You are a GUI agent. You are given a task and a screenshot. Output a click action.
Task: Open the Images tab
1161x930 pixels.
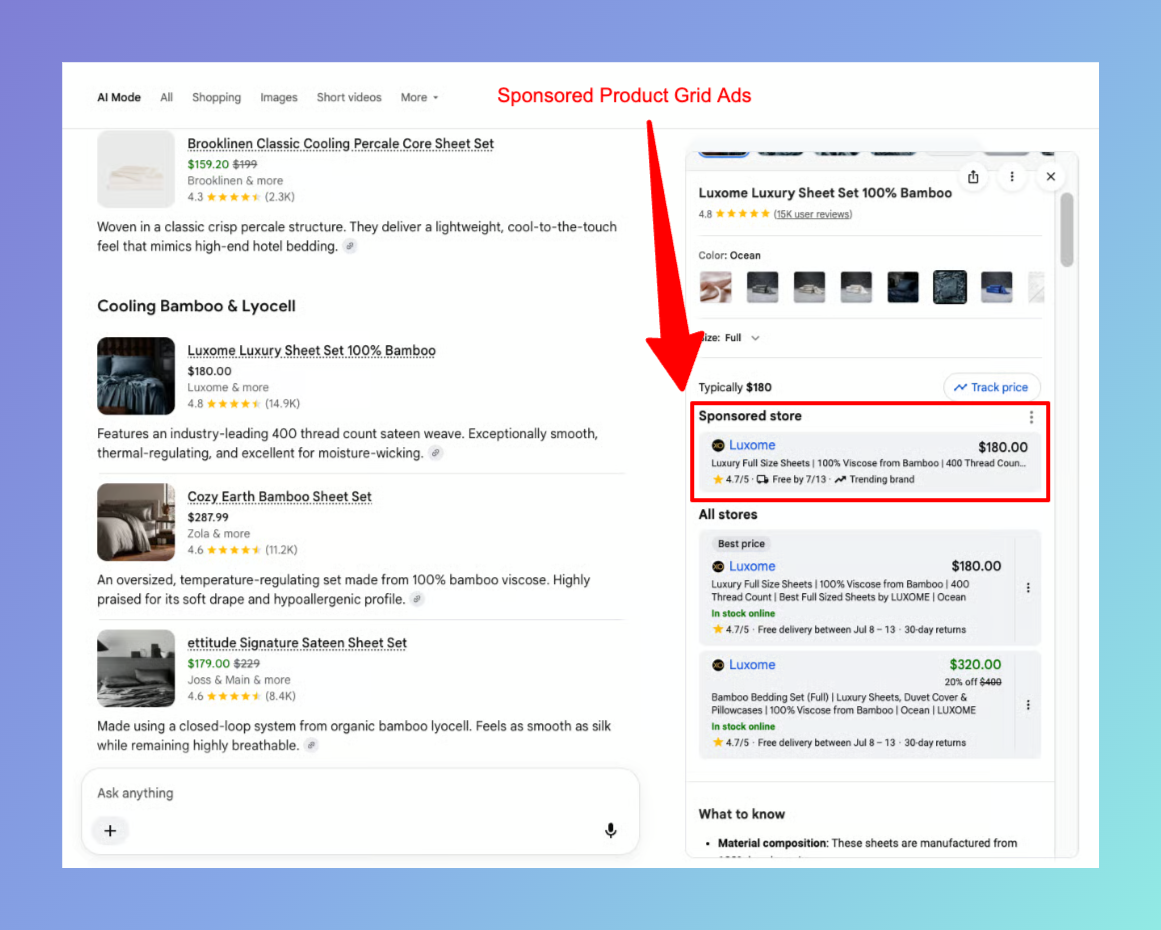pos(278,97)
